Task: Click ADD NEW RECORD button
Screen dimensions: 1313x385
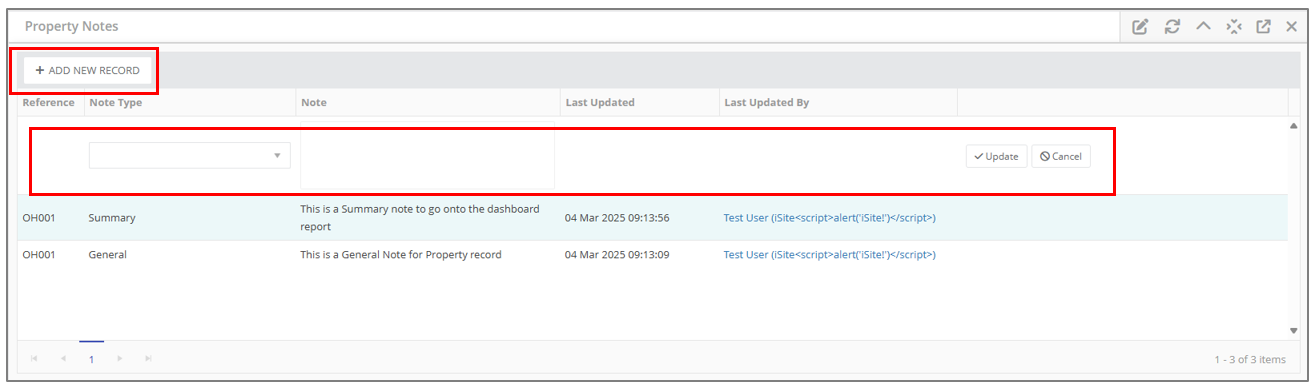Action: tap(87, 70)
